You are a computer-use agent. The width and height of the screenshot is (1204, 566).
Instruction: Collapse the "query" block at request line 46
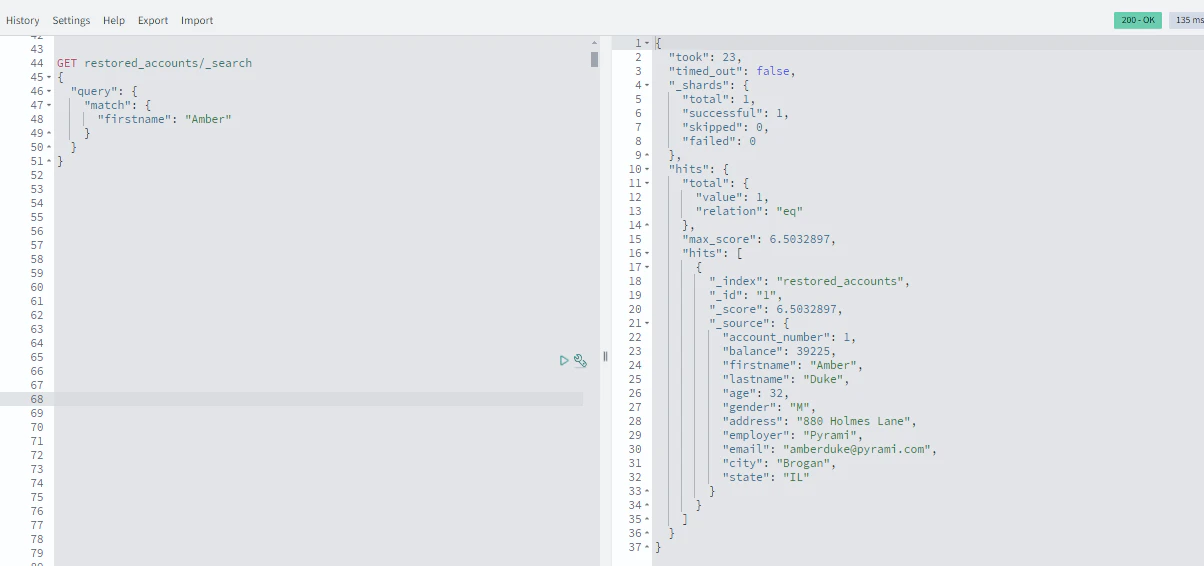(x=49, y=91)
